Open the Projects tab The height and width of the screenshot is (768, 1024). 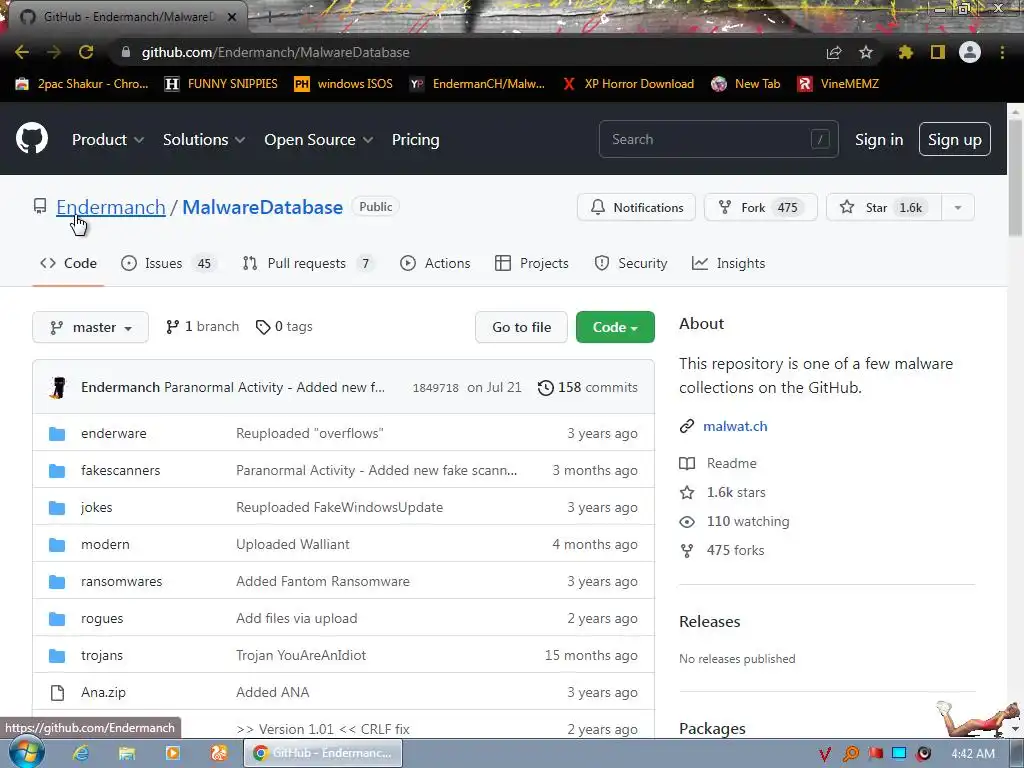(532, 263)
